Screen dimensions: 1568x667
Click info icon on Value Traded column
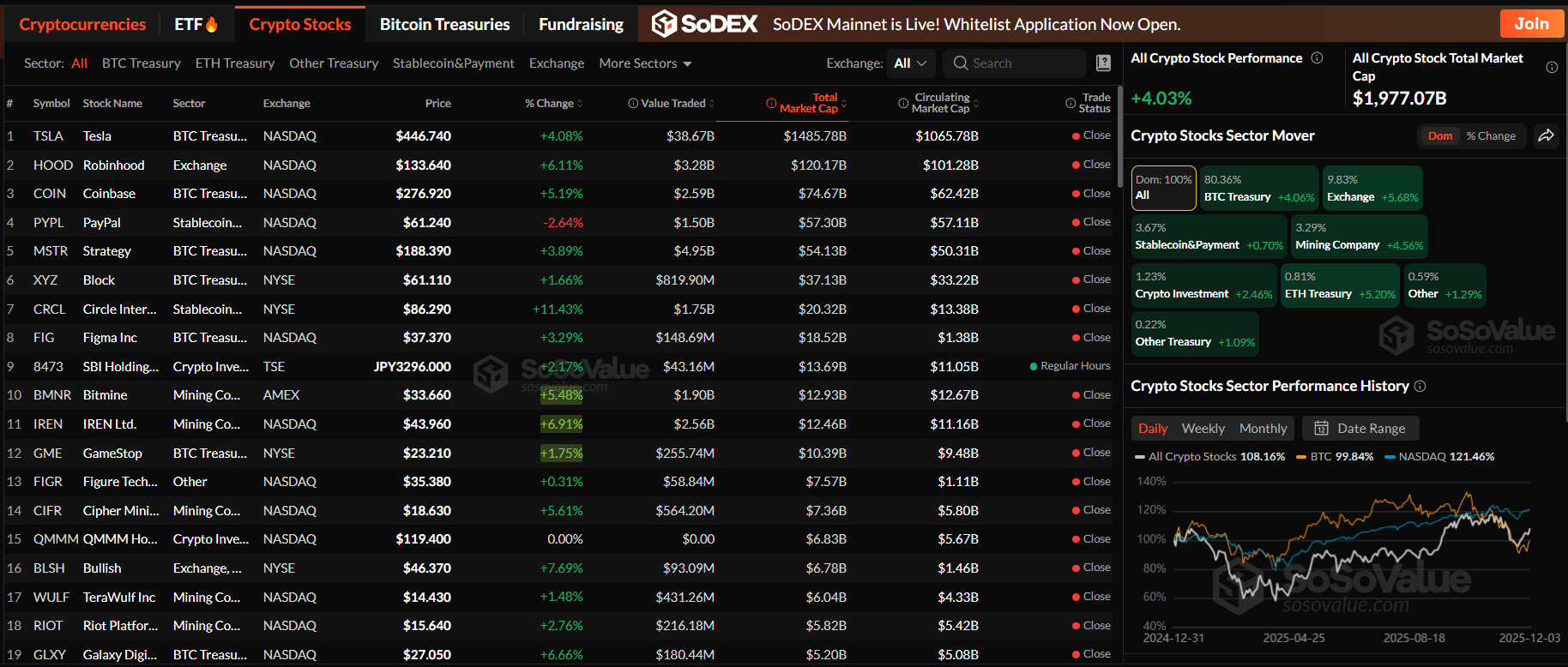coord(633,104)
